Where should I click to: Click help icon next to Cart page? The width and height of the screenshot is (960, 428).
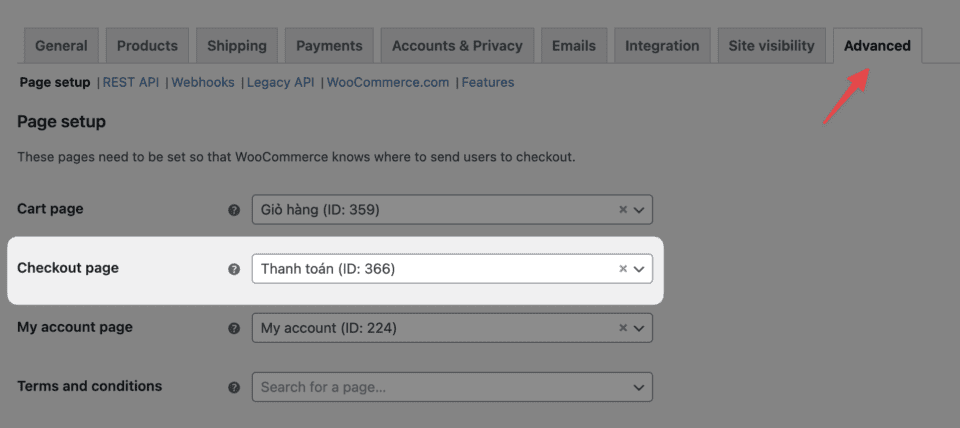click(234, 210)
